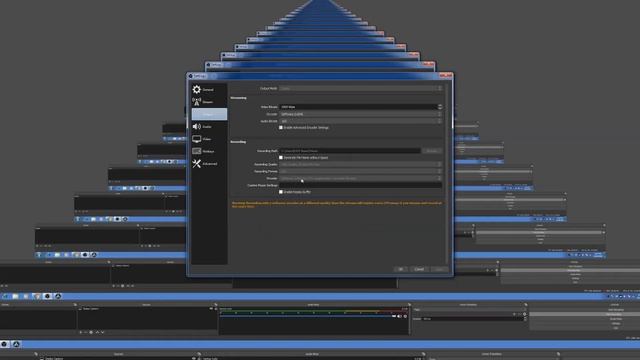Open the Audio settings speaker section

(209, 127)
